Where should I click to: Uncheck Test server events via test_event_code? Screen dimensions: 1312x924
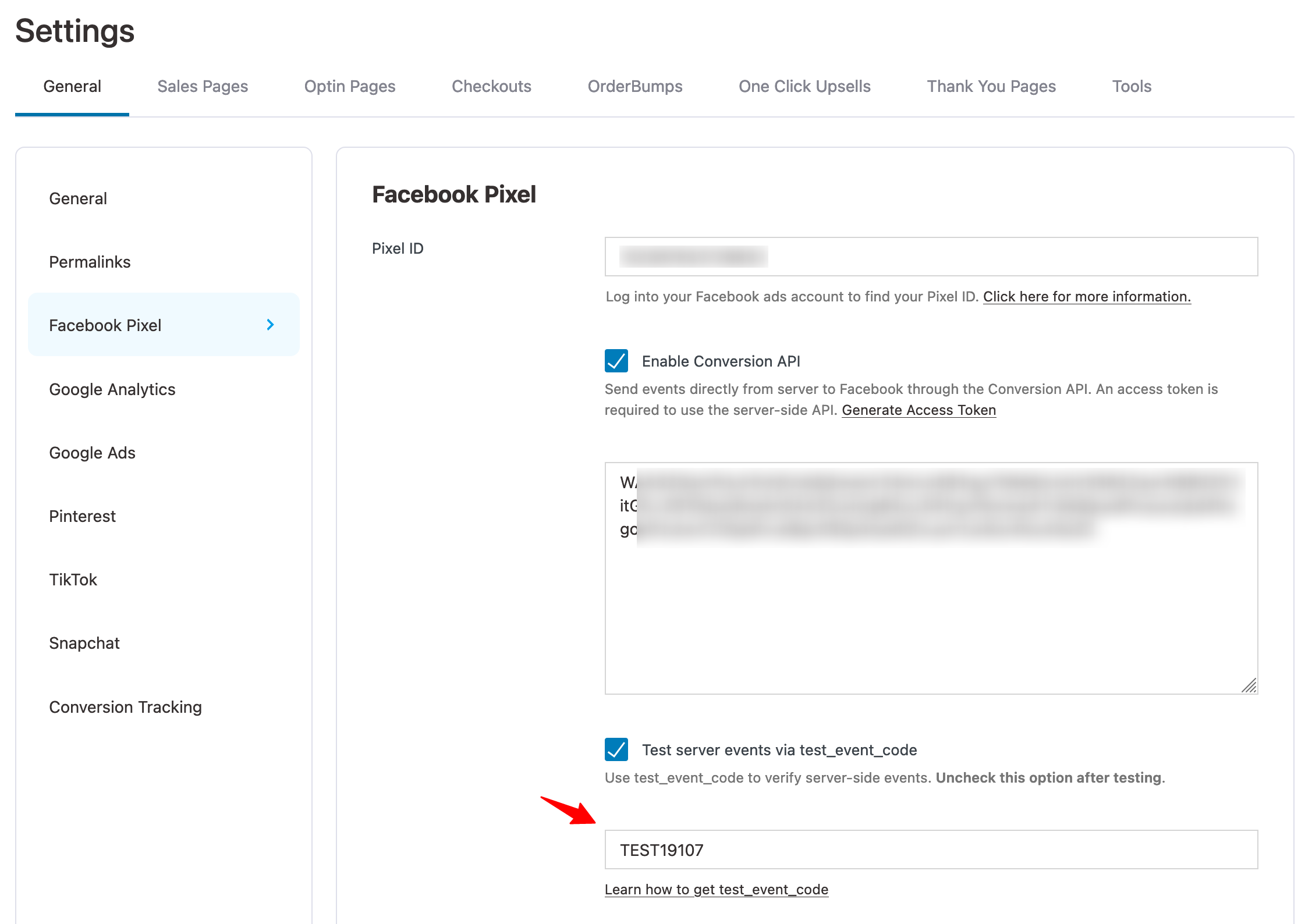coord(617,750)
